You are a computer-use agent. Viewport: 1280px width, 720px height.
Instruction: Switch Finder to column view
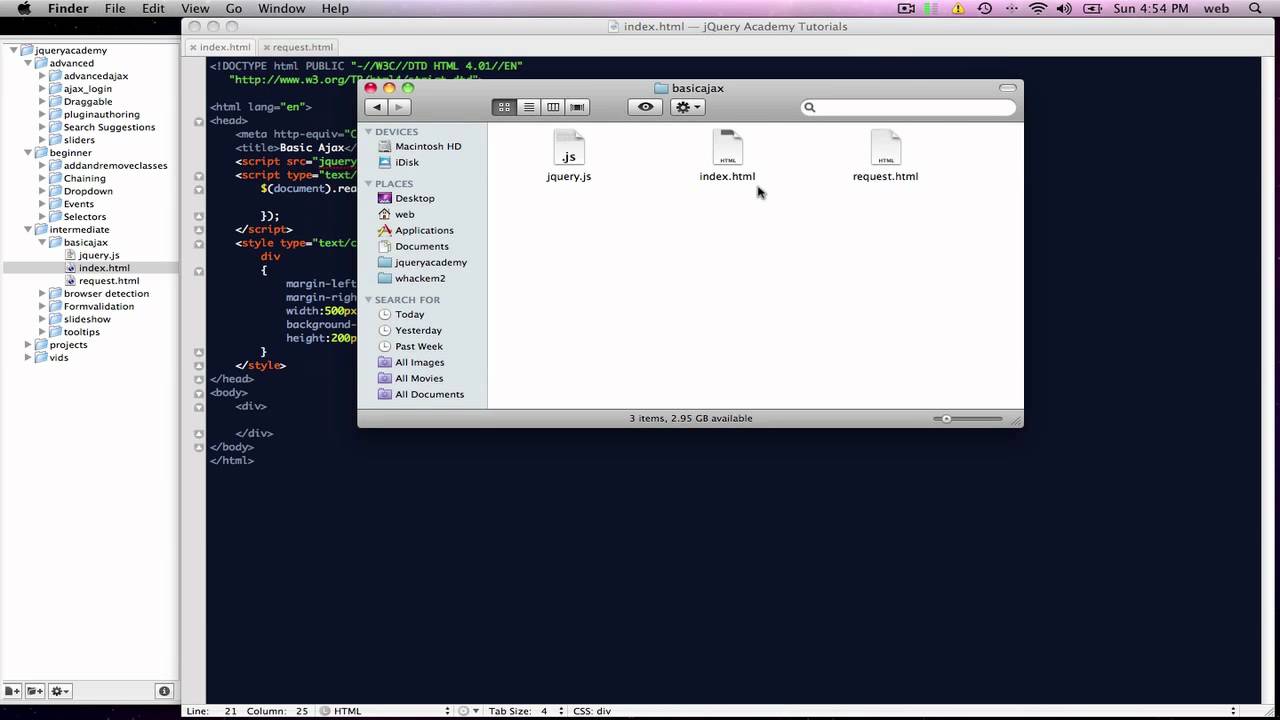(553, 107)
